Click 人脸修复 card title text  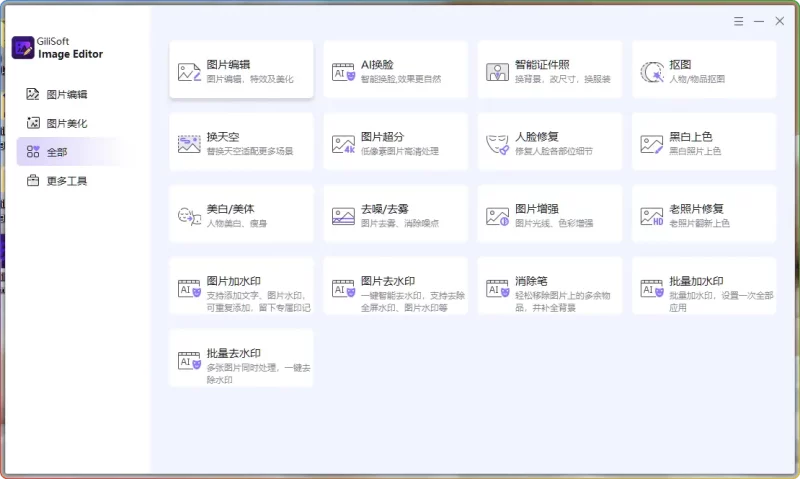click(537, 137)
